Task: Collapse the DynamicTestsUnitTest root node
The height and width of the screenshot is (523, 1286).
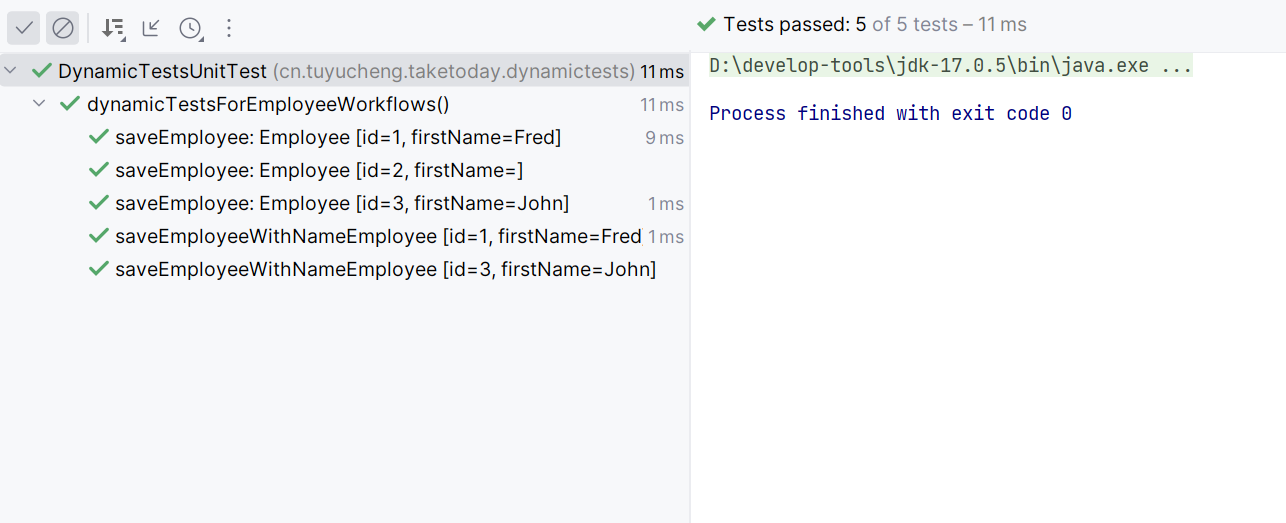Action: coord(12,71)
